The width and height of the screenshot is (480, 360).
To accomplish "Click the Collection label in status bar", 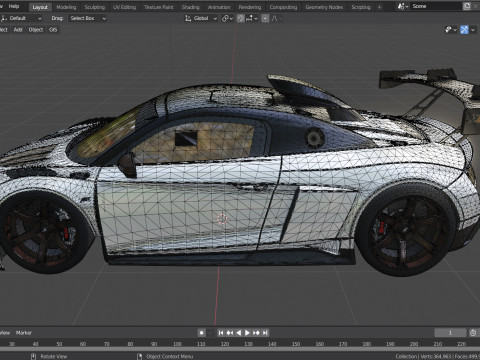I will (x=406, y=356).
